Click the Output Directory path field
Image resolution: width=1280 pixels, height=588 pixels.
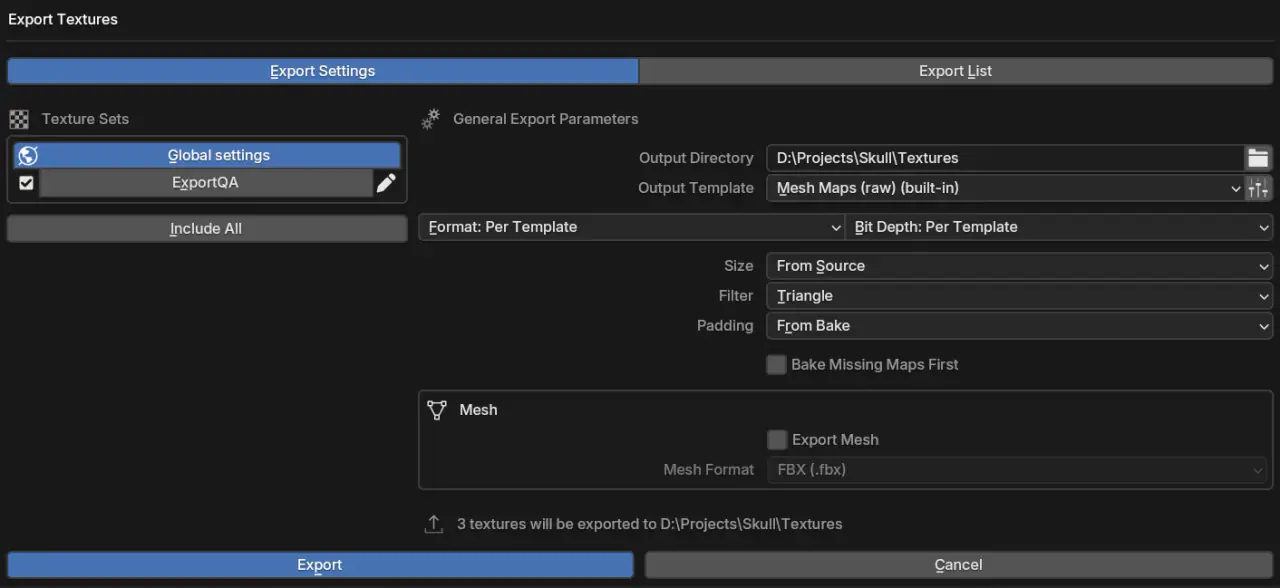1005,158
